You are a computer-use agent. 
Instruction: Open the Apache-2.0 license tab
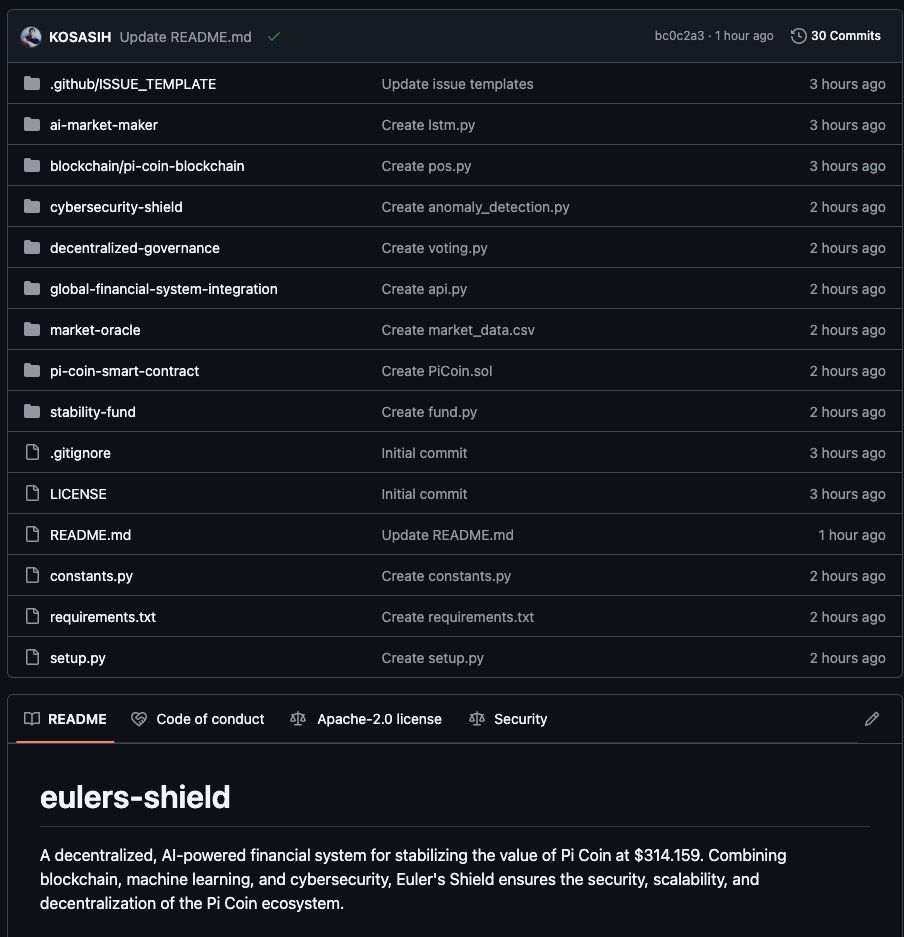tap(366, 719)
